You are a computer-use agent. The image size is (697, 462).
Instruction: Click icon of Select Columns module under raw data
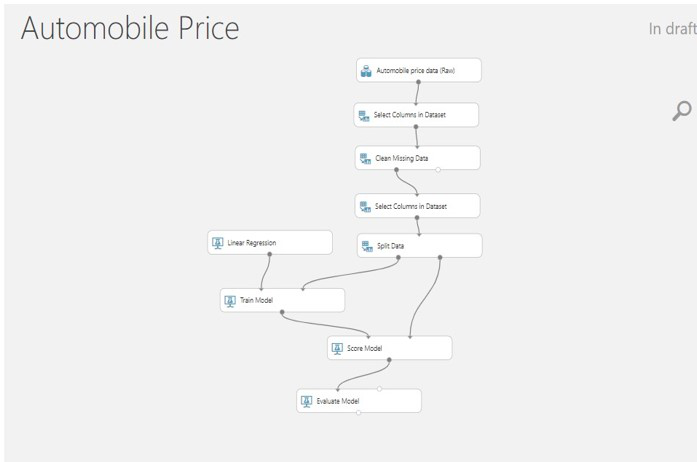(364, 115)
